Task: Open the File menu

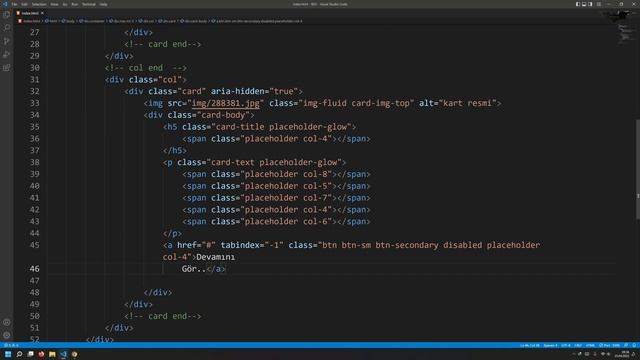Action: tap(14, 4)
